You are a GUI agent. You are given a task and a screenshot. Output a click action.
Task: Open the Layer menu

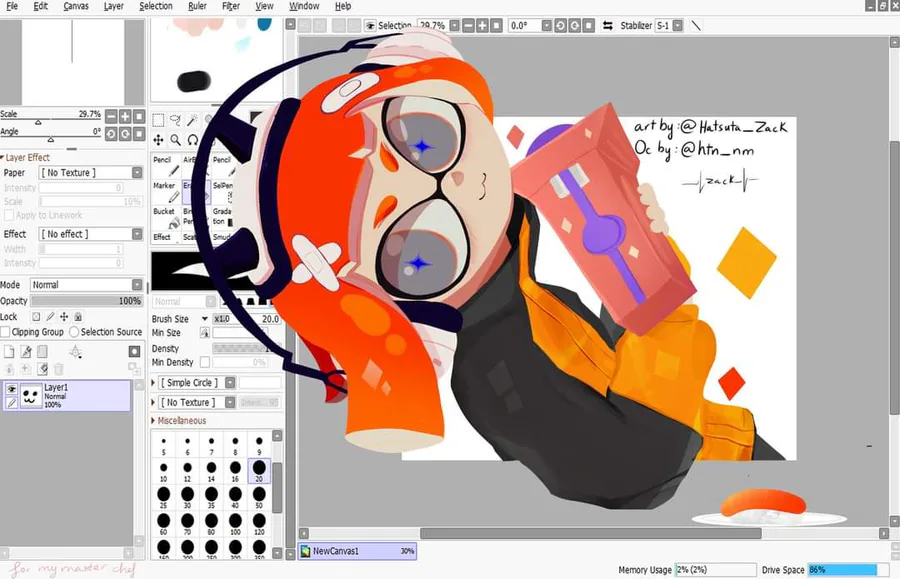[113, 6]
